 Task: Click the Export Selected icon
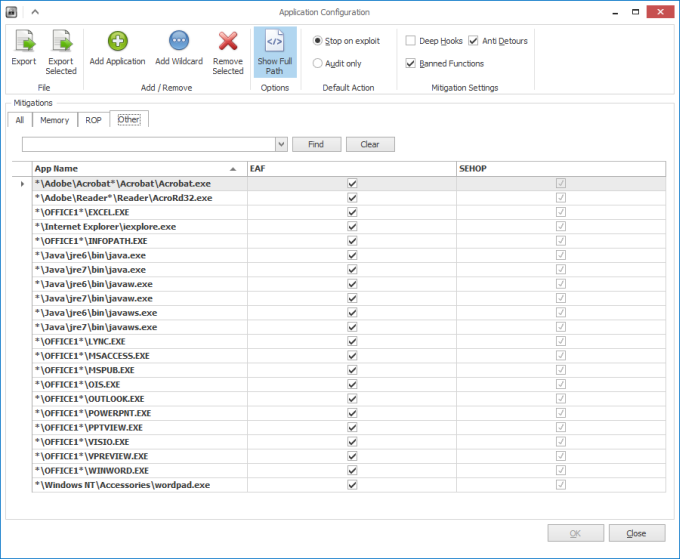tap(61, 42)
